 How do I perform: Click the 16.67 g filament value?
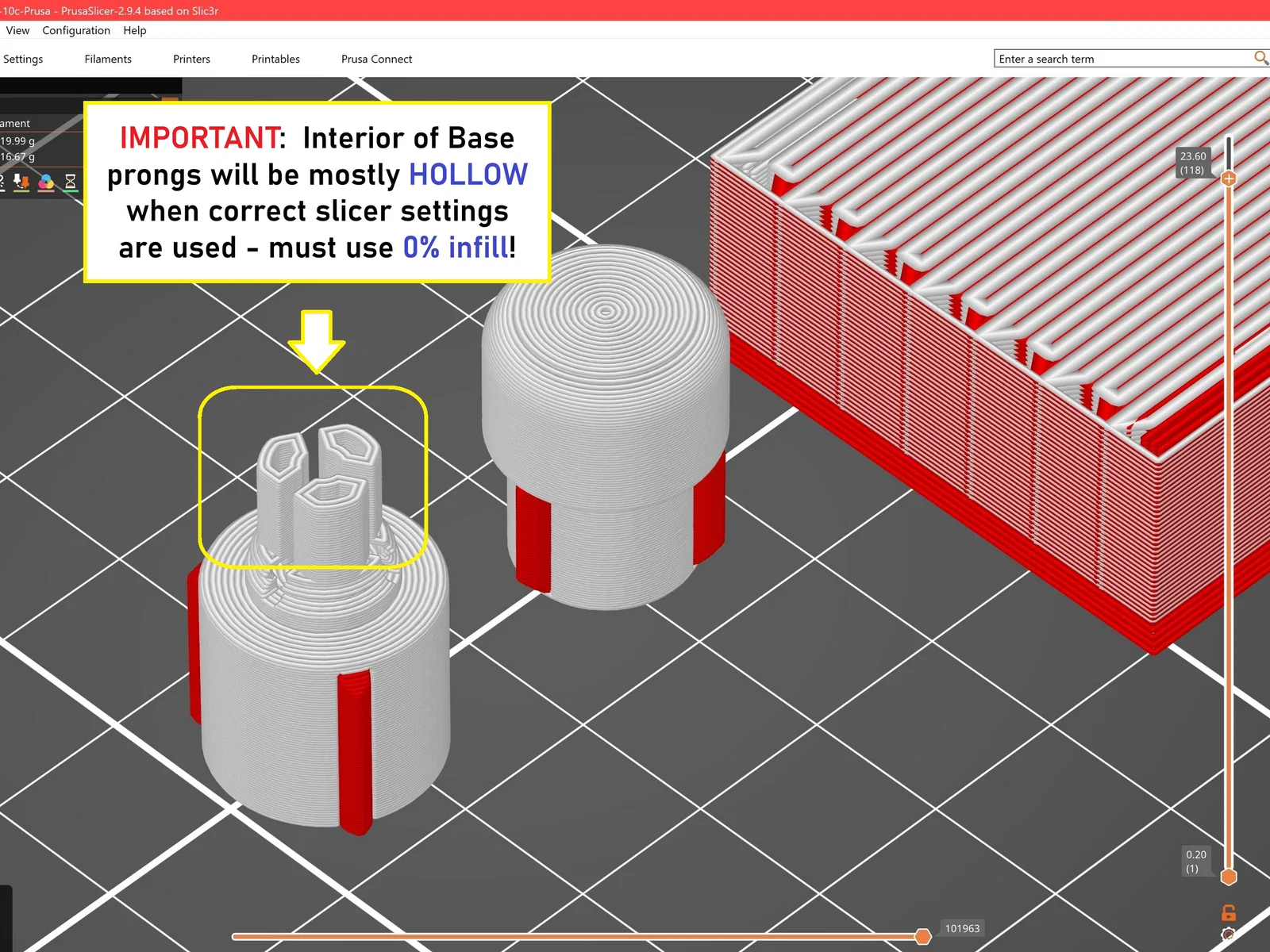tap(17, 156)
